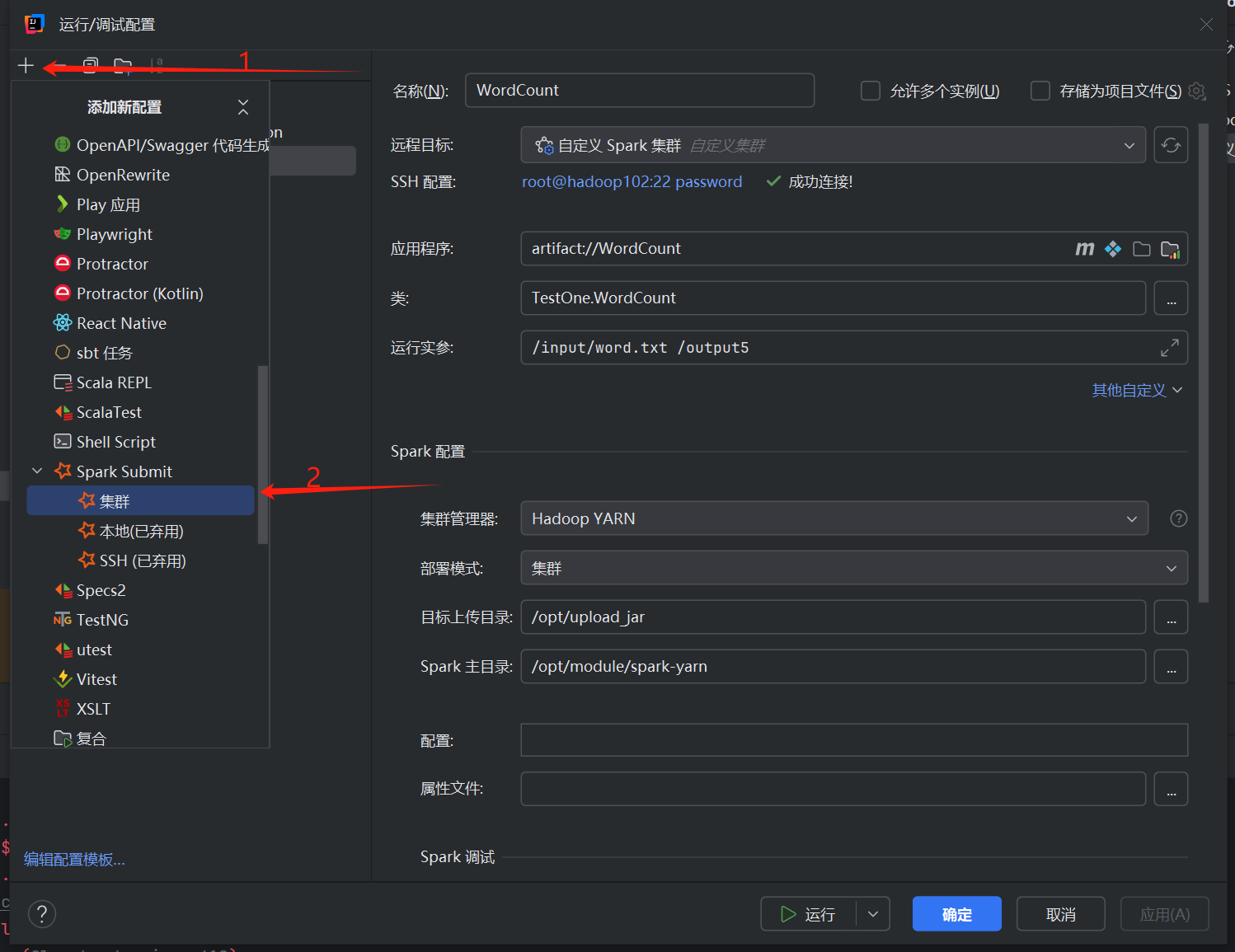This screenshot has width=1235, height=952.
Task: Collapse the Spark Submit tree node
Action: coord(37,471)
